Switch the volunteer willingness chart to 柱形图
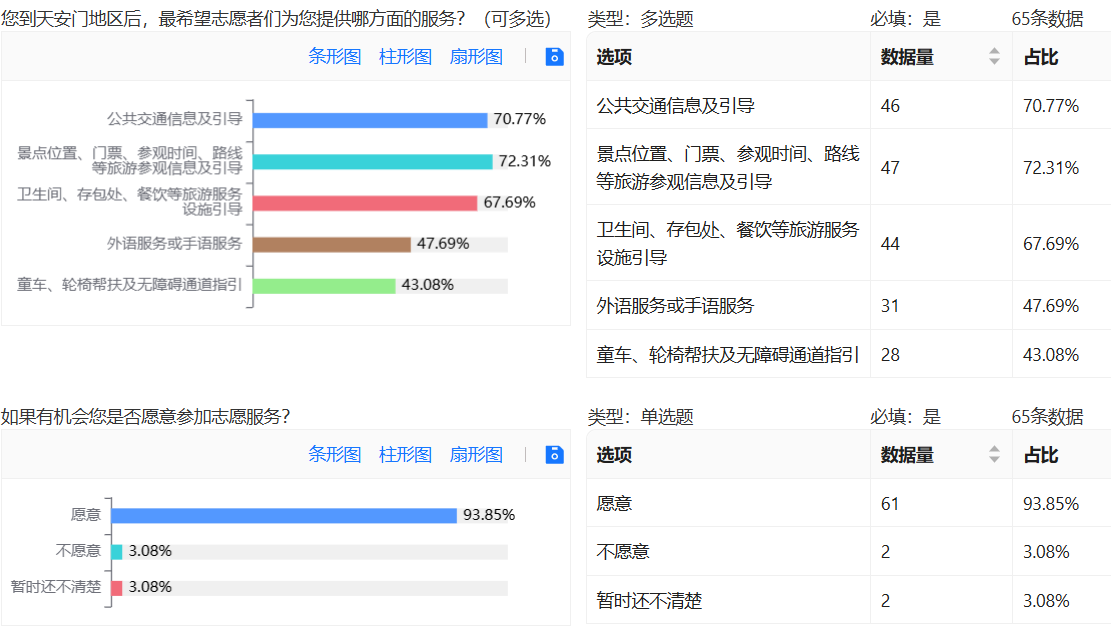Image resolution: width=1111 pixels, height=638 pixels. tap(405, 455)
